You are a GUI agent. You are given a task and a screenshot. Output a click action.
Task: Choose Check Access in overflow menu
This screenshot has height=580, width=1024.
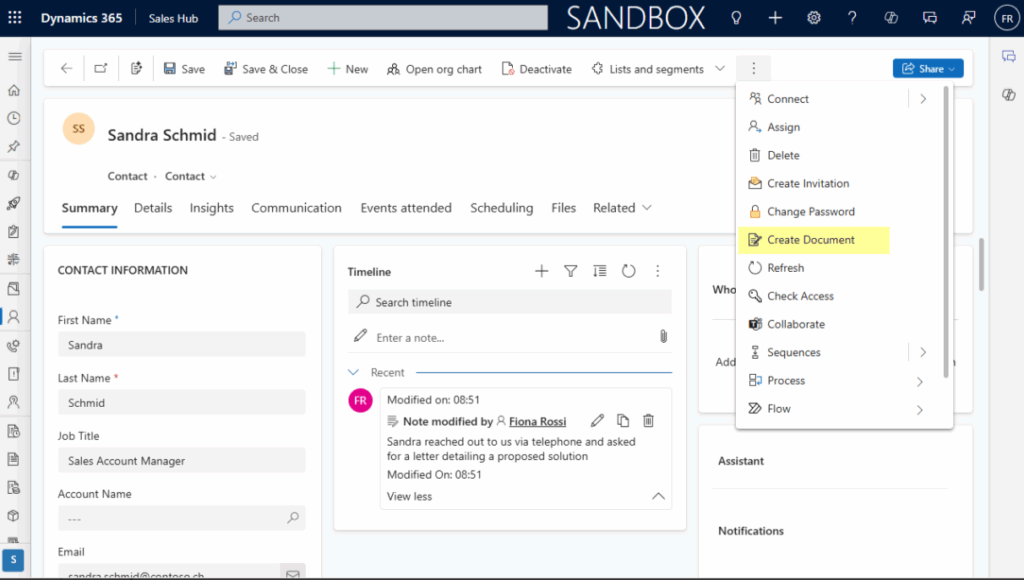coord(799,296)
